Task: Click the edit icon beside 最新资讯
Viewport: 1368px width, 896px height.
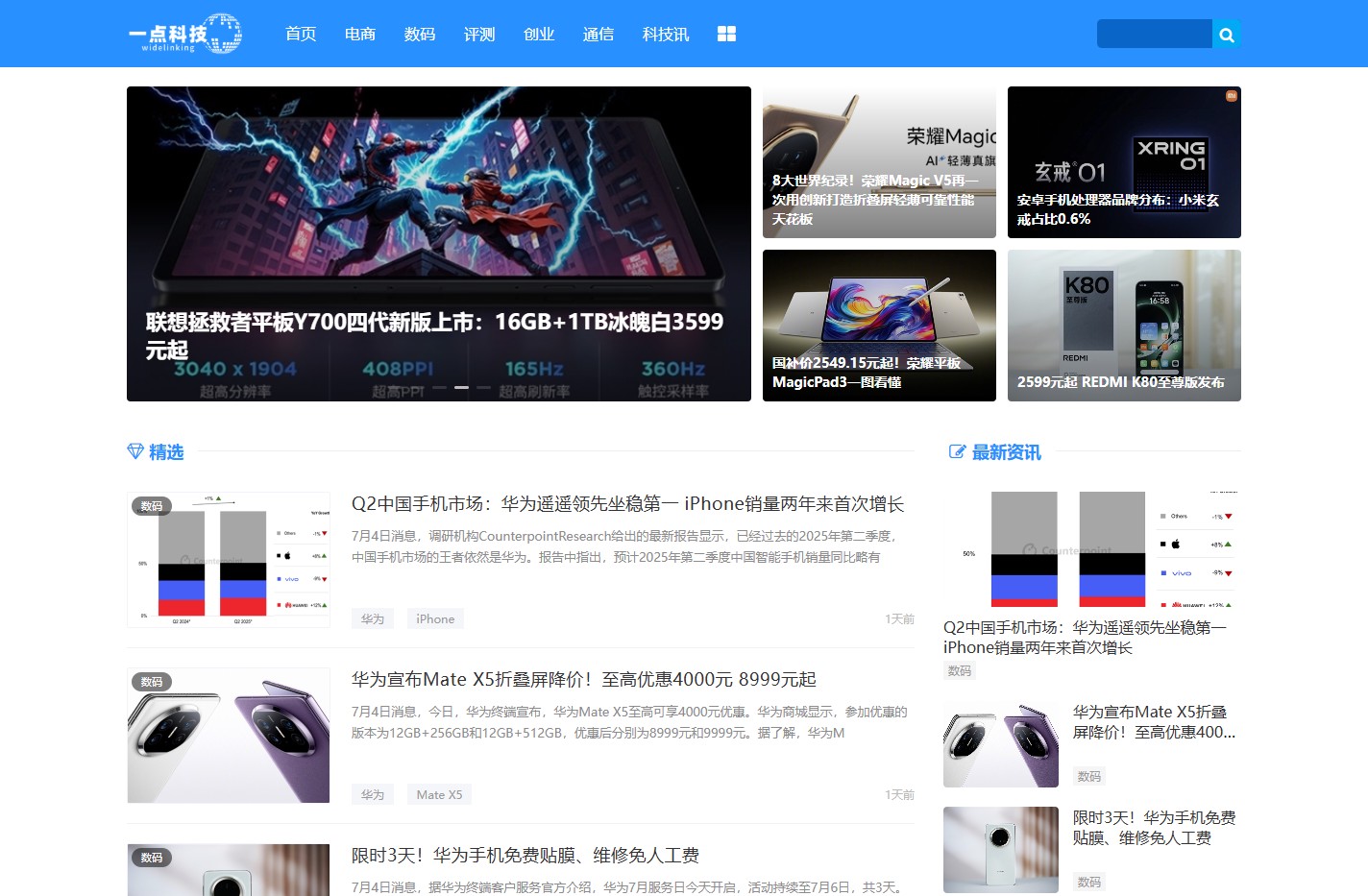Action: pyautogui.click(x=957, y=451)
